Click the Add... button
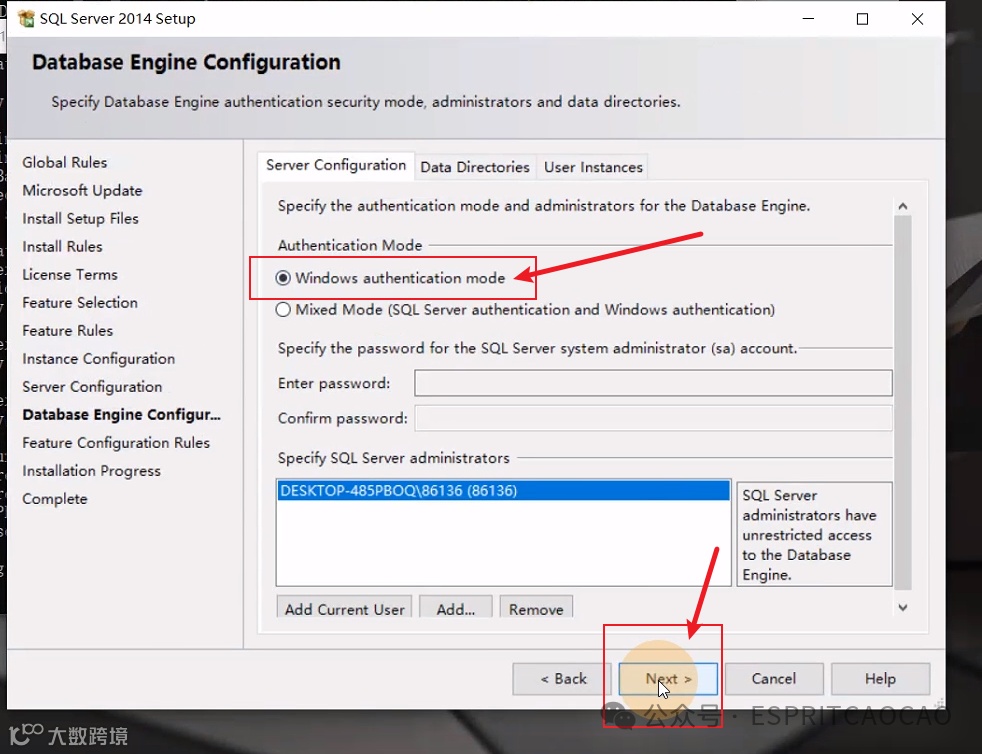 coord(456,607)
